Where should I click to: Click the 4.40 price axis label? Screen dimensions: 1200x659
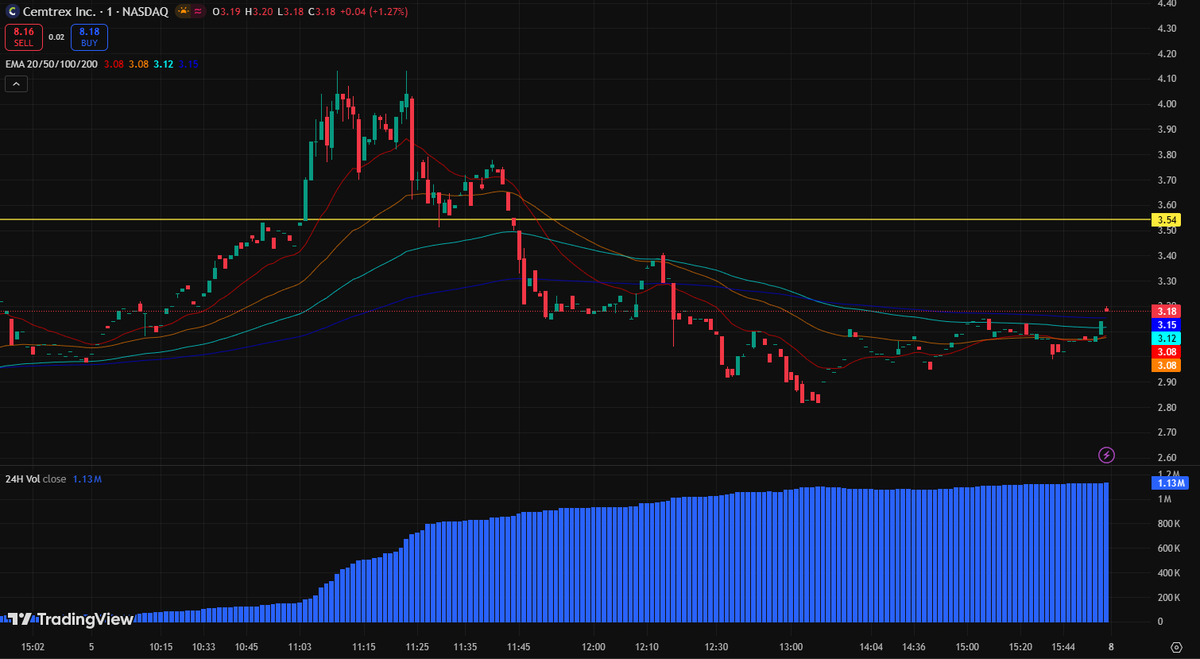[x=1166, y=4]
